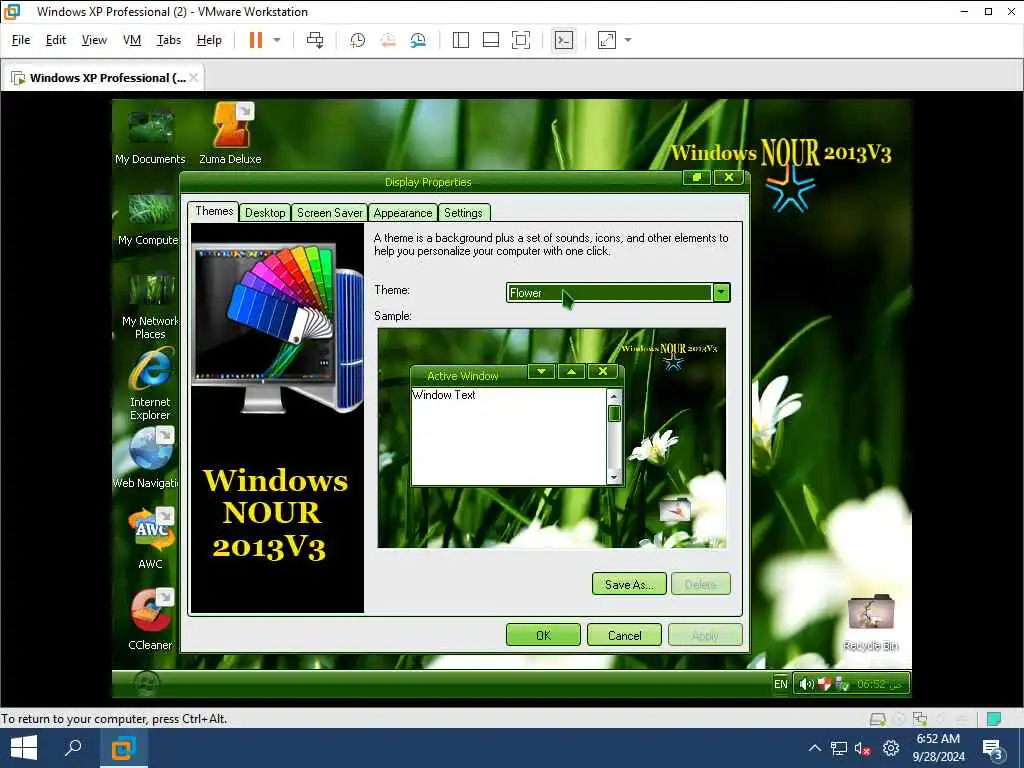
Task: Select the My Network Places icon
Action: 150,304
